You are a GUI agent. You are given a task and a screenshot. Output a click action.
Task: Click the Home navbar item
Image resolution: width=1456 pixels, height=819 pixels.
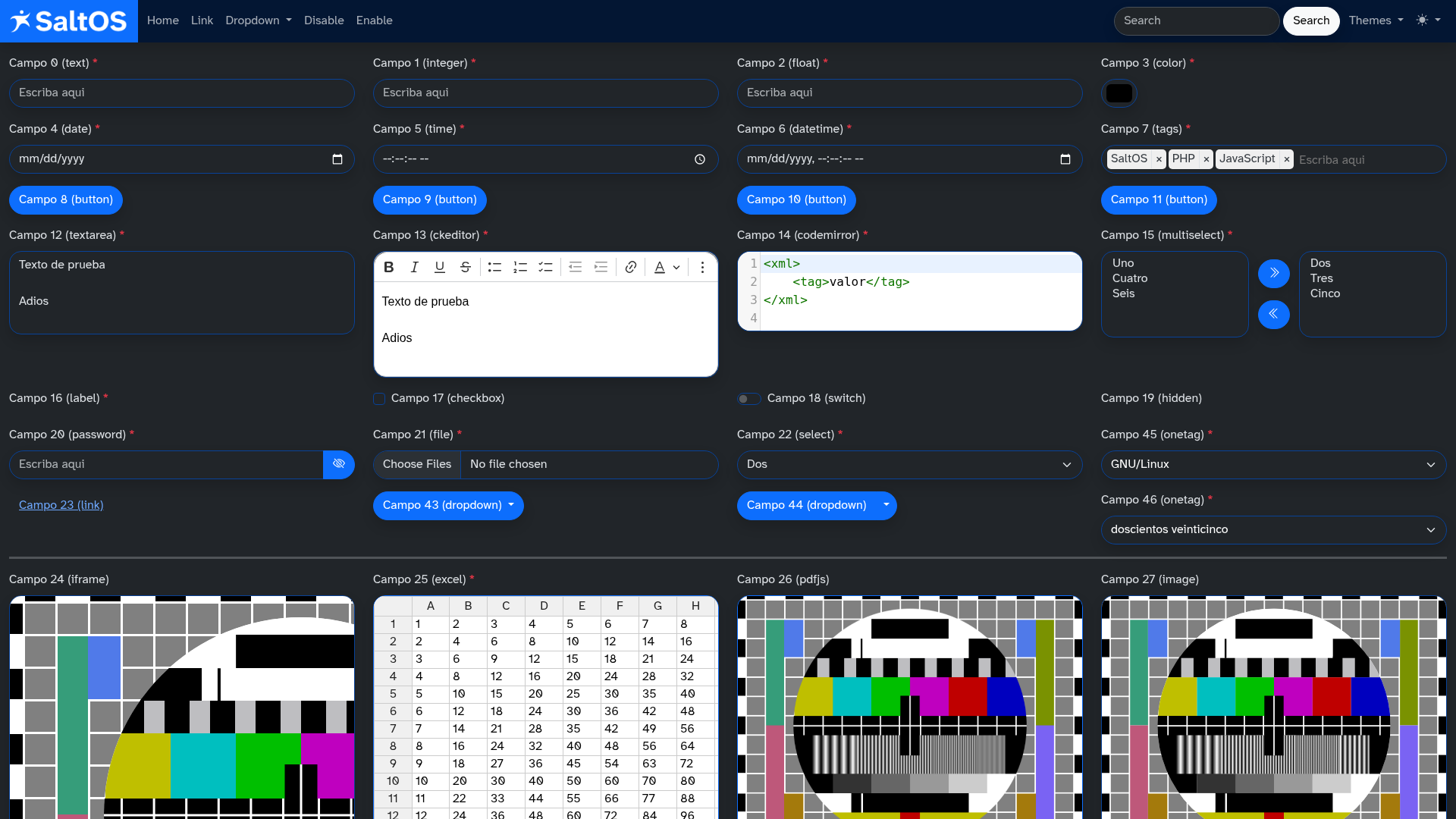[162, 20]
